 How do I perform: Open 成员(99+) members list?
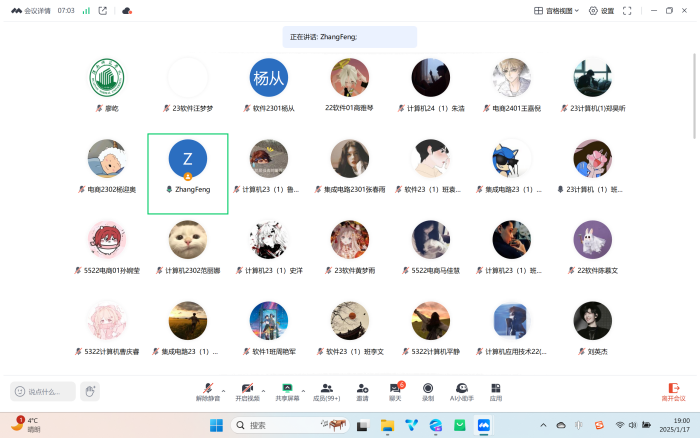point(326,392)
